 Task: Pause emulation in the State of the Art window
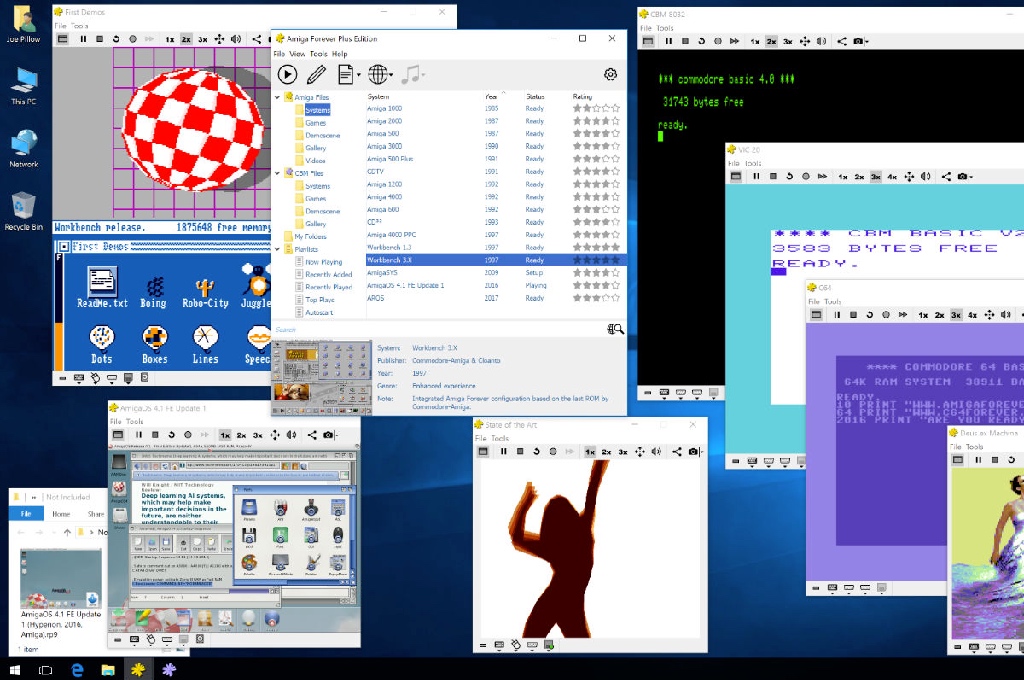pos(504,451)
